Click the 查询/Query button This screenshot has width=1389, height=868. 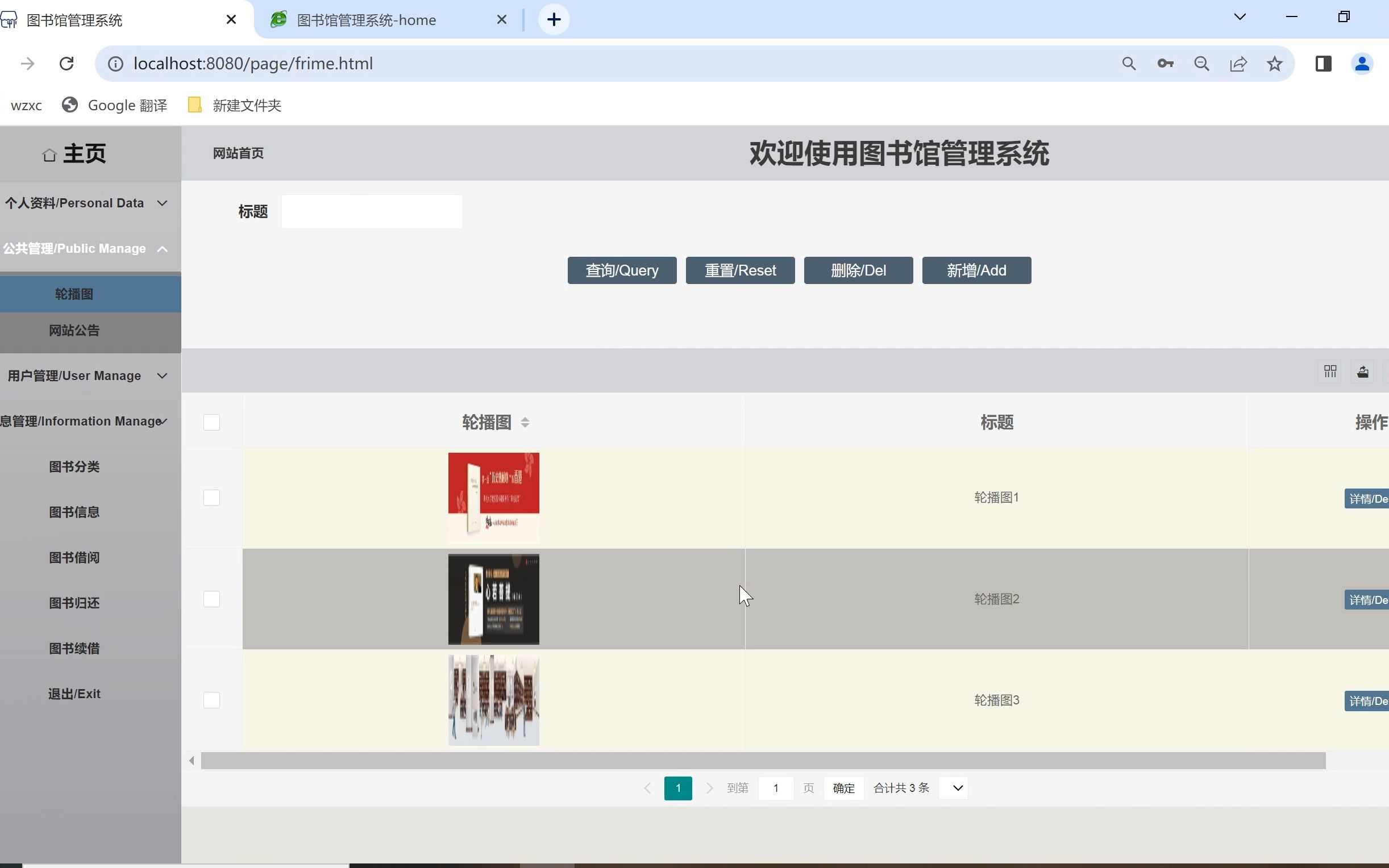[621, 270]
